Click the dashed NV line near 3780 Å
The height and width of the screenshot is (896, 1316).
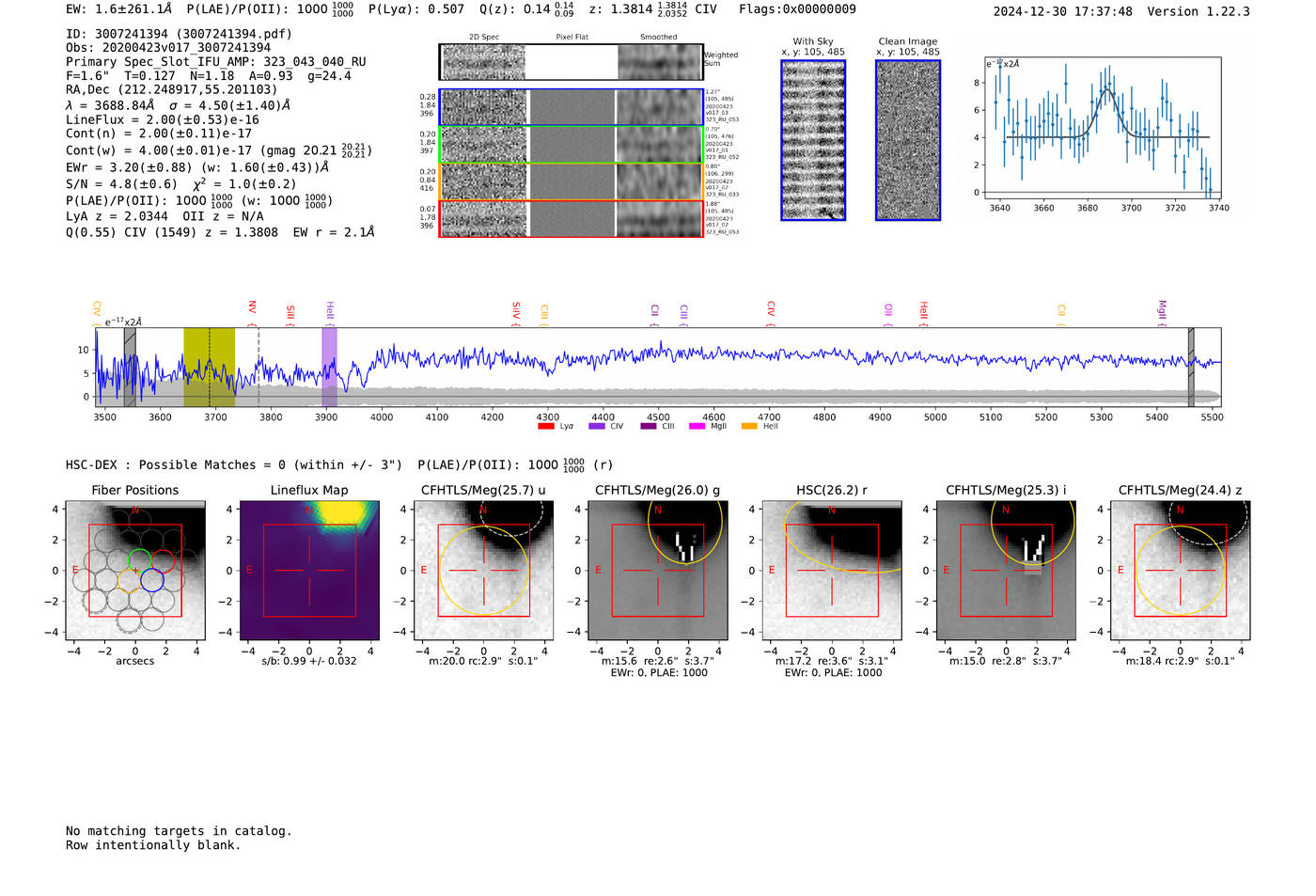click(x=258, y=368)
